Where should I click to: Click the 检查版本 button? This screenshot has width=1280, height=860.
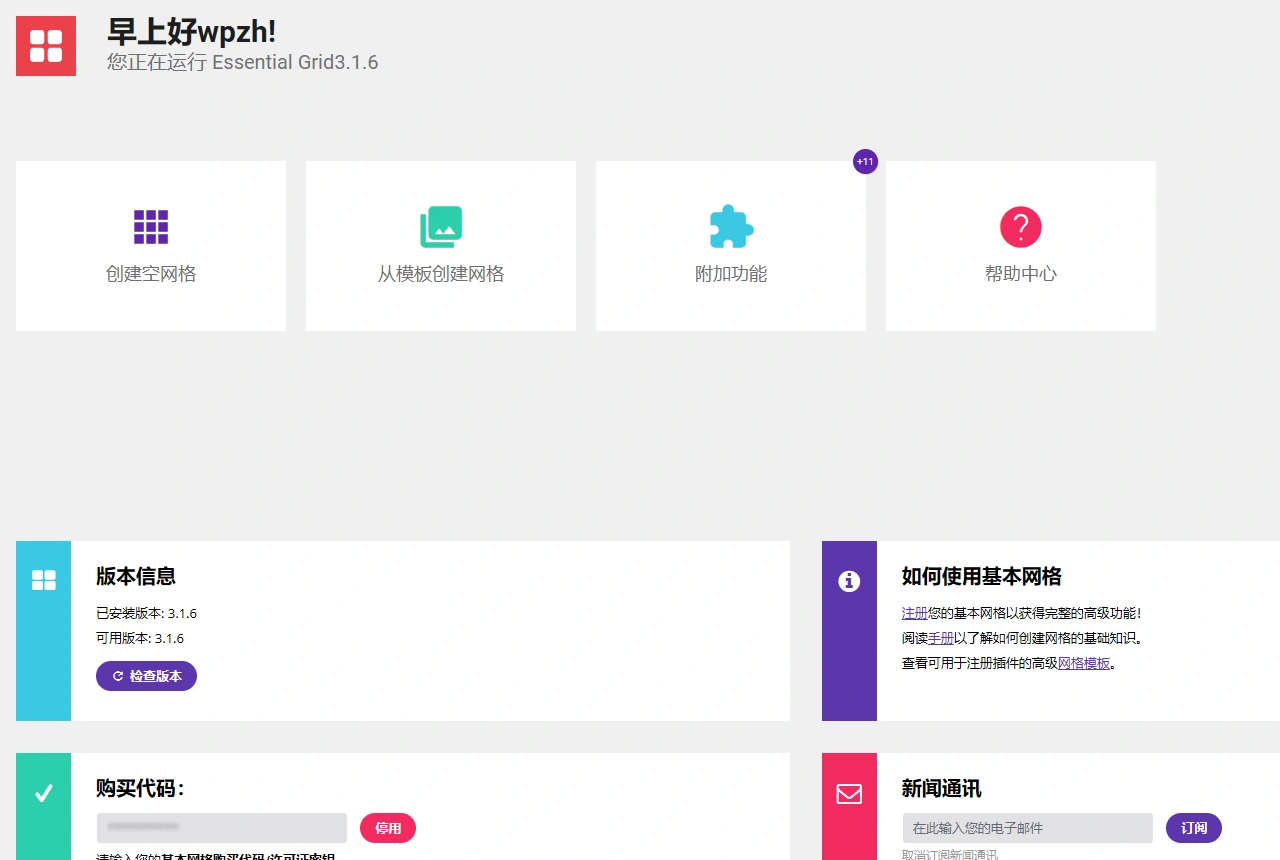pos(146,676)
